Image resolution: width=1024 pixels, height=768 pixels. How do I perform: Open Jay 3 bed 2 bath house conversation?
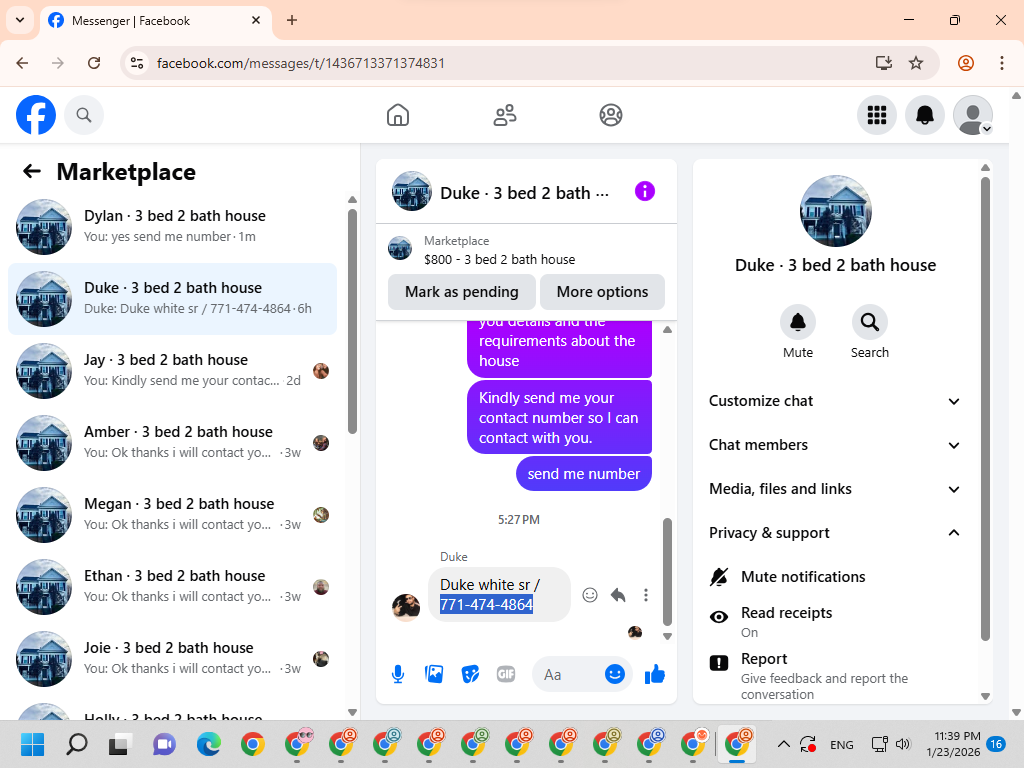(x=172, y=370)
